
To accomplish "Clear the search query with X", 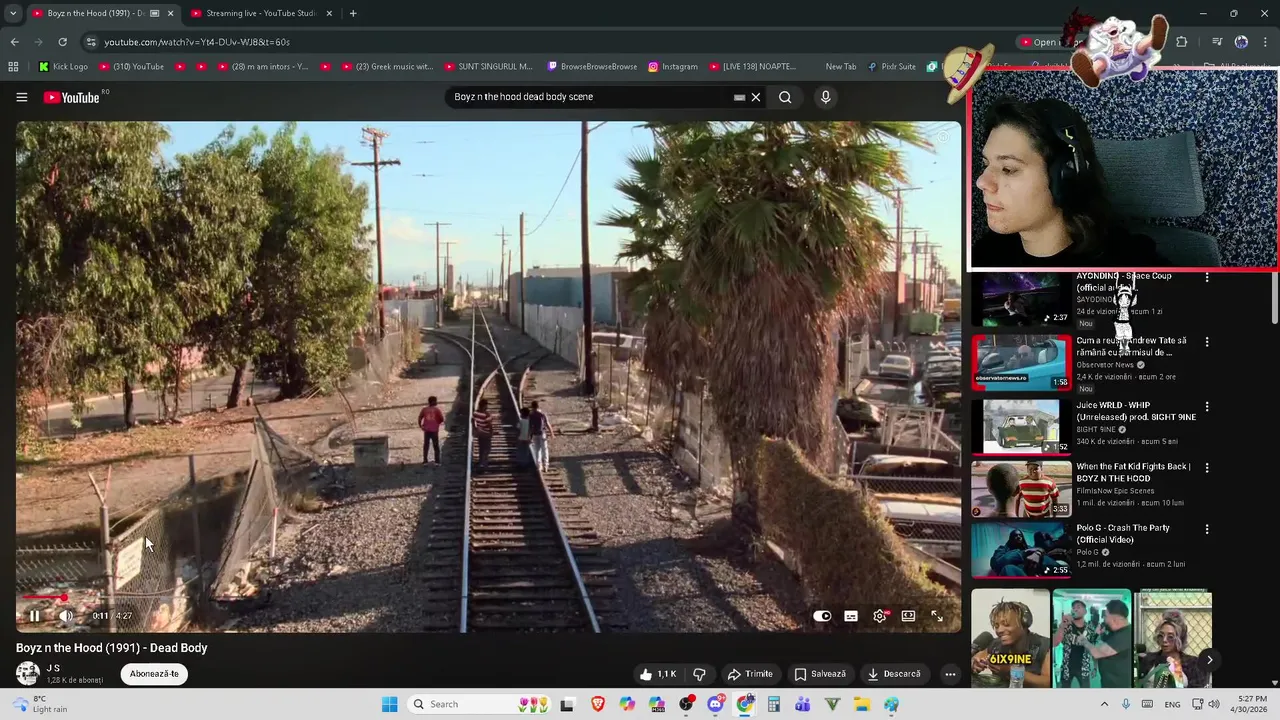I will 756,97.
